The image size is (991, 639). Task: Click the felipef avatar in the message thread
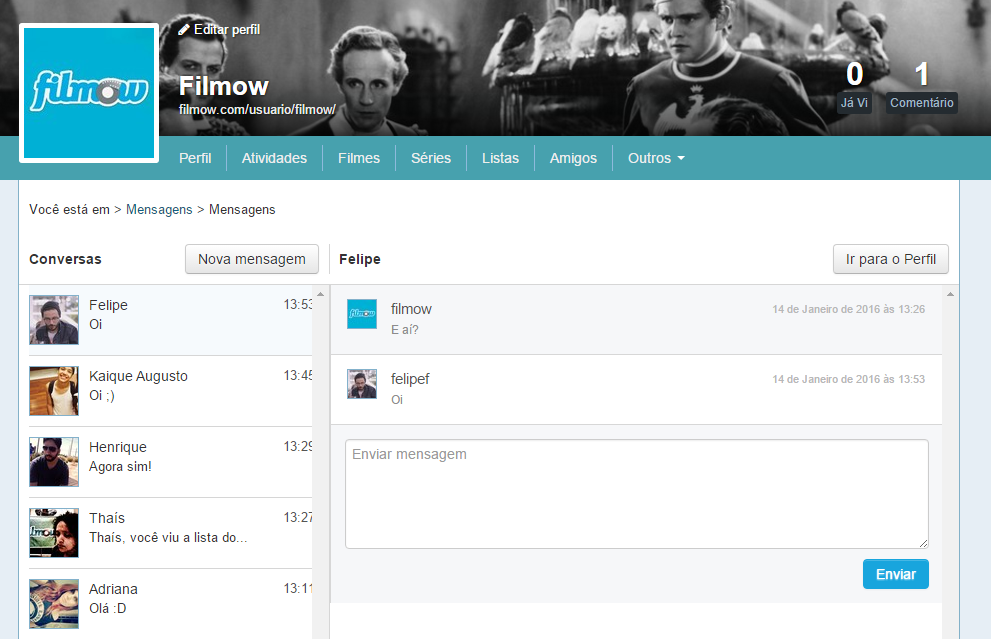click(x=362, y=384)
